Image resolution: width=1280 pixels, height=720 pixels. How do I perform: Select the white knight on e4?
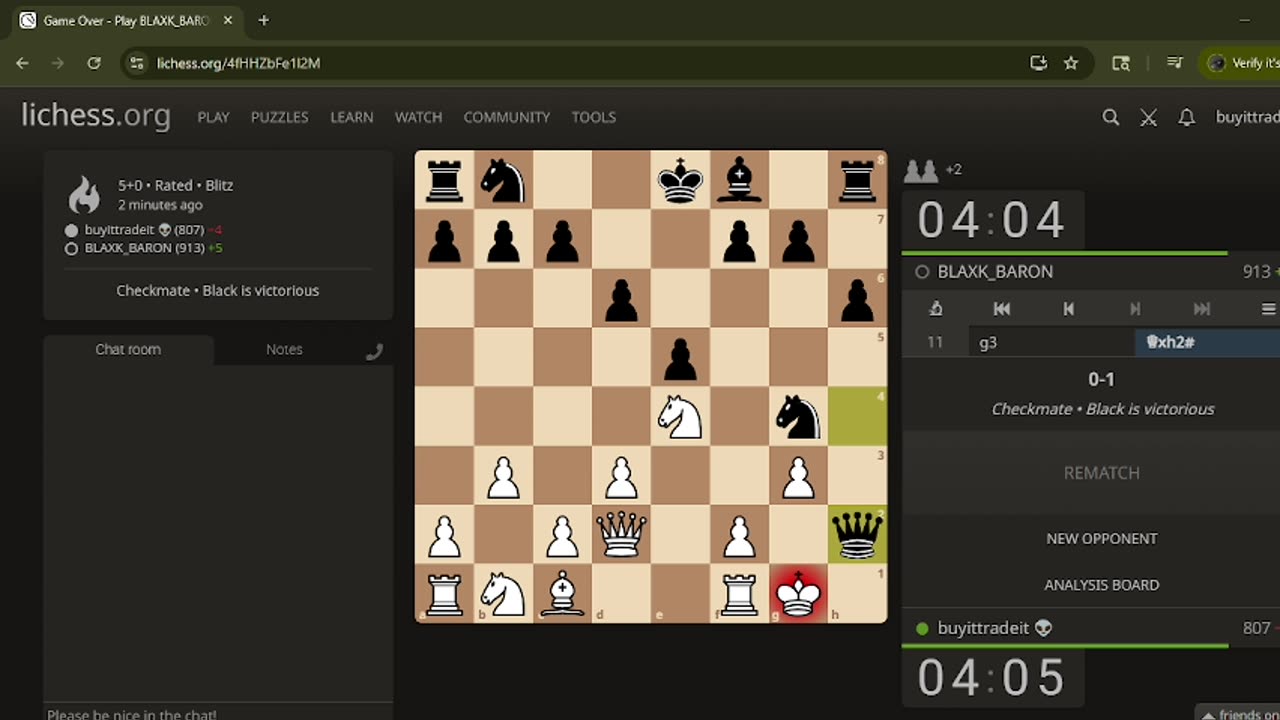680,417
